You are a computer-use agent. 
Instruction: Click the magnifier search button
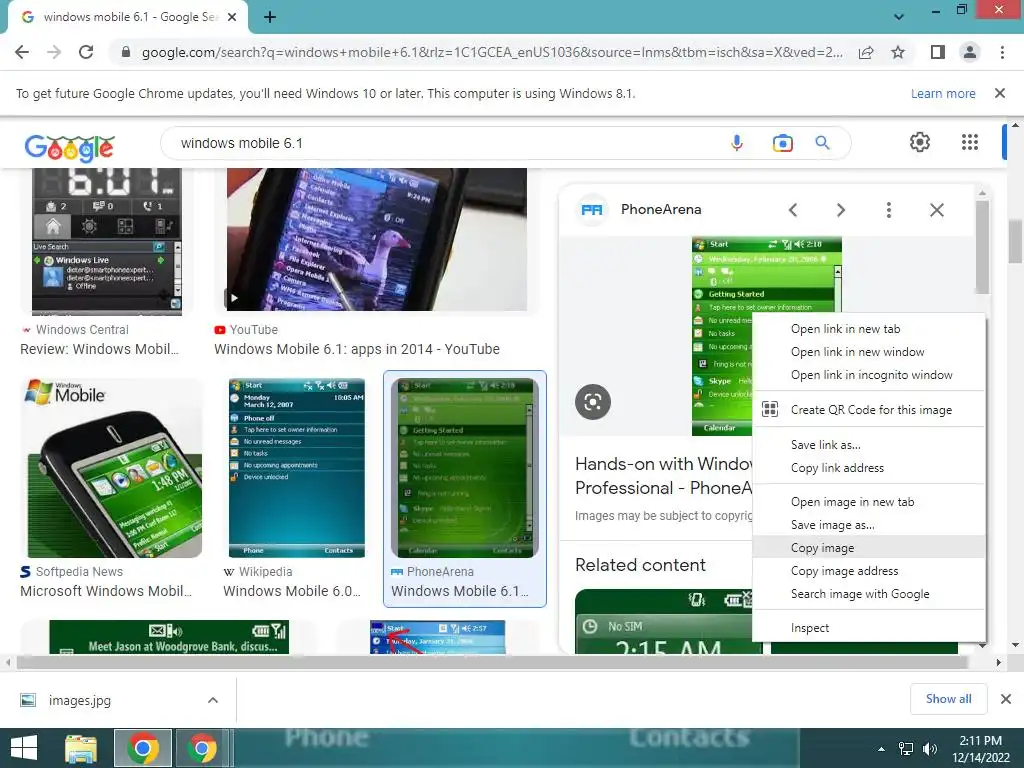click(822, 143)
